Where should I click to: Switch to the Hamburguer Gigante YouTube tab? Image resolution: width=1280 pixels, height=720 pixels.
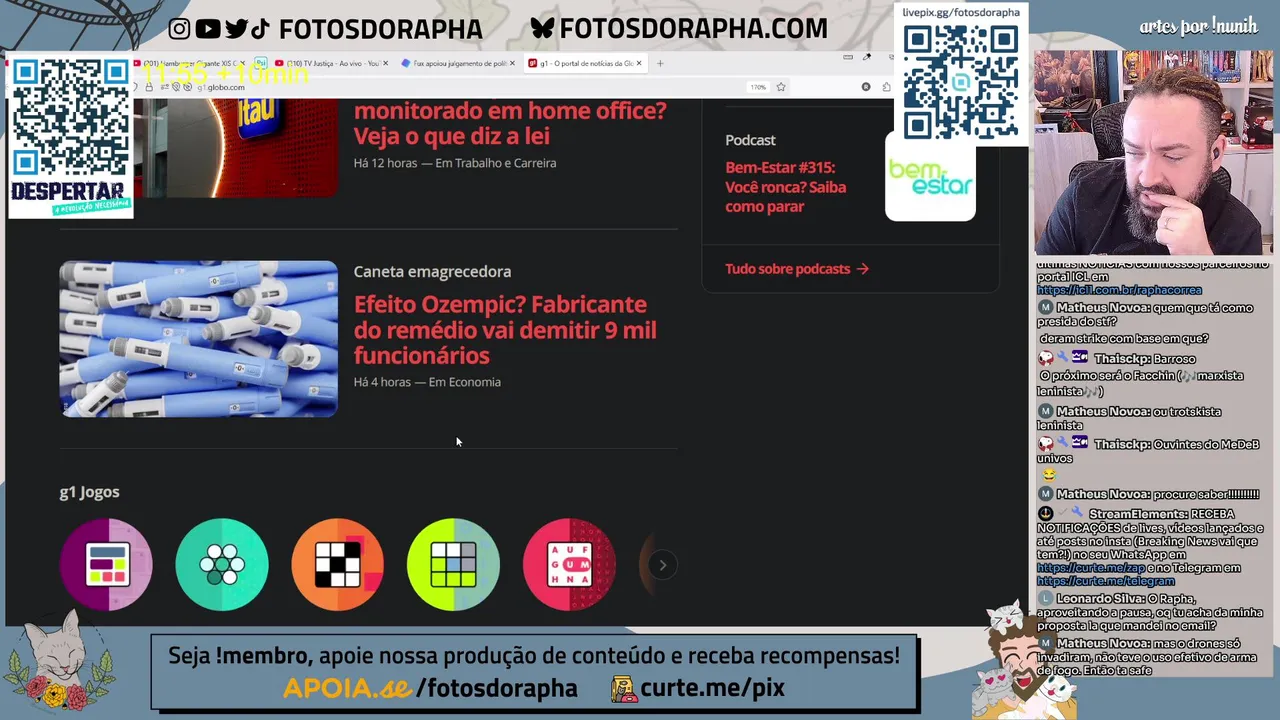tap(190, 63)
